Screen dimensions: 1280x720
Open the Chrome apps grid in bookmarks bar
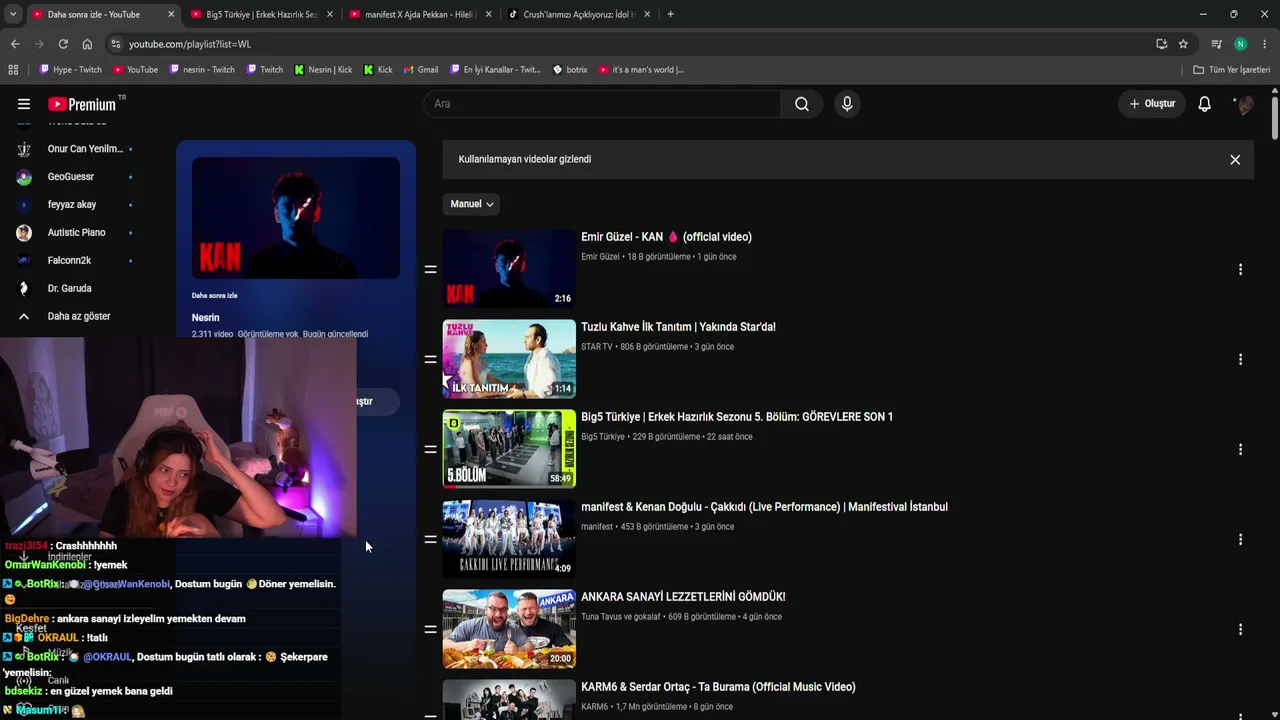tap(13, 70)
